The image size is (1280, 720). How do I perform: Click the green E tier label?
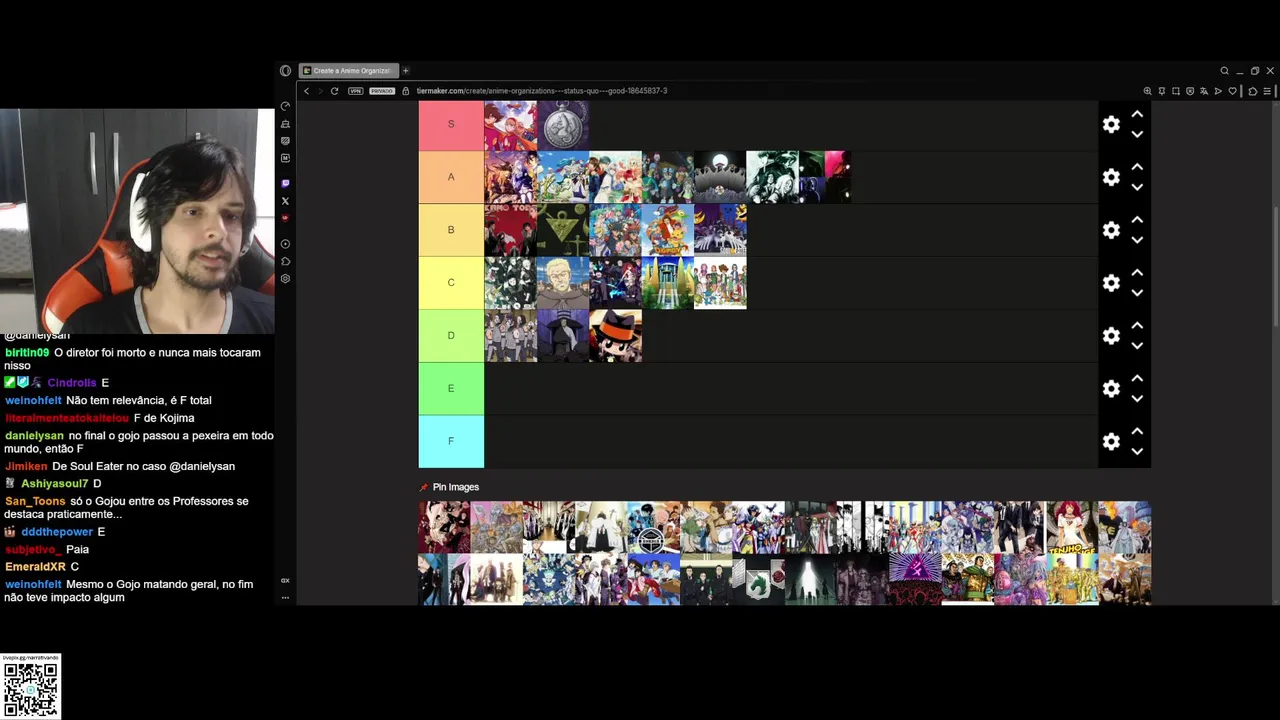click(x=451, y=388)
